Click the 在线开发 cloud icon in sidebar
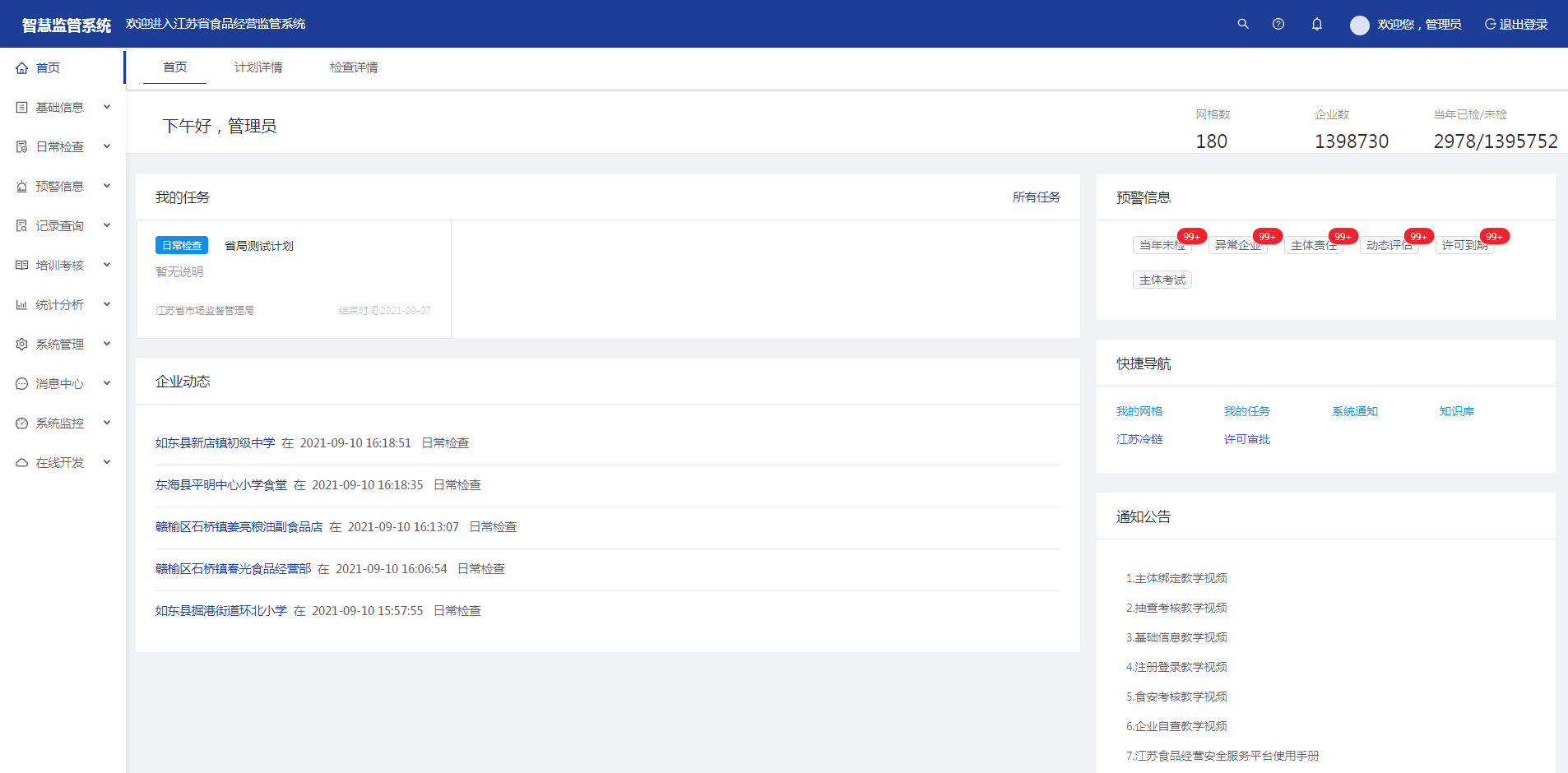Image resolution: width=1568 pixels, height=773 pixels. [x=22, y=463]
